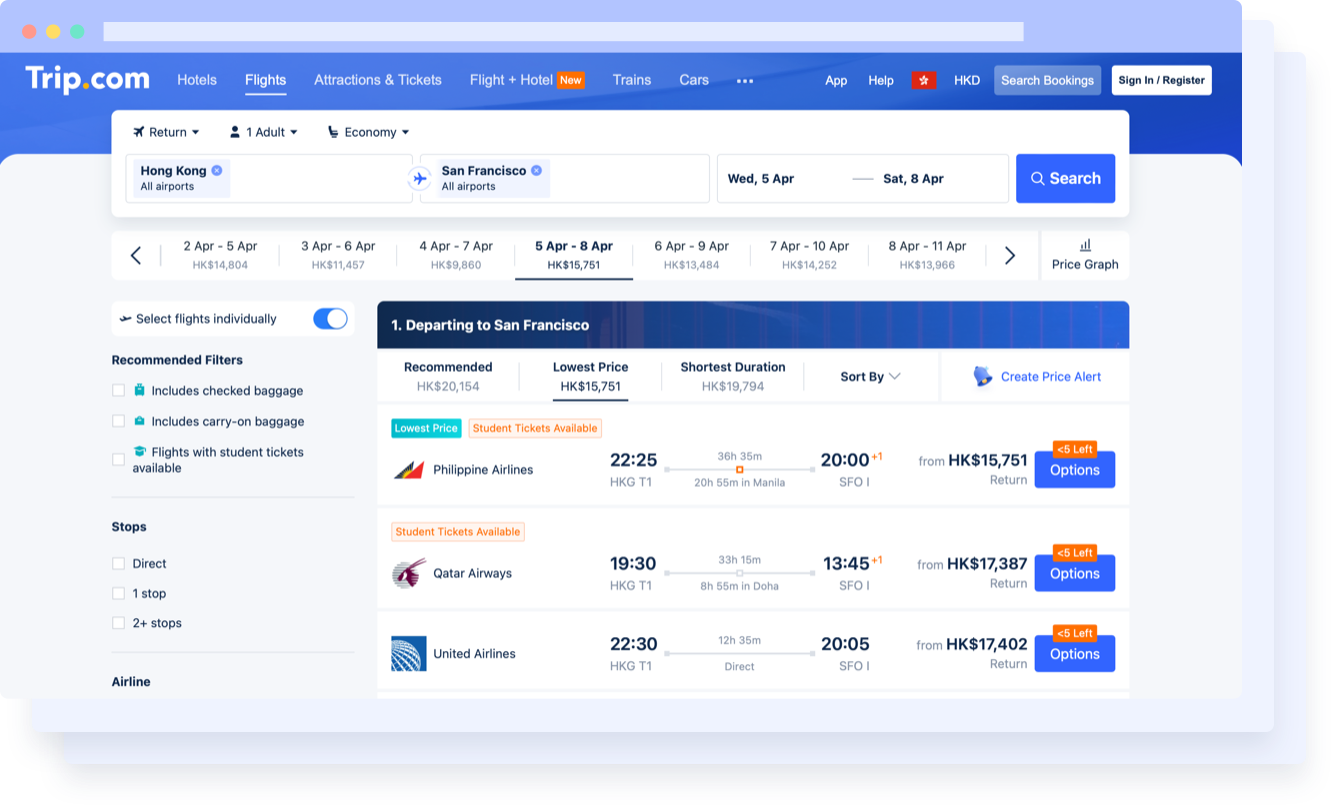
Task: Swap origin and destination airplane icon
Action: (x=419, y=178)
